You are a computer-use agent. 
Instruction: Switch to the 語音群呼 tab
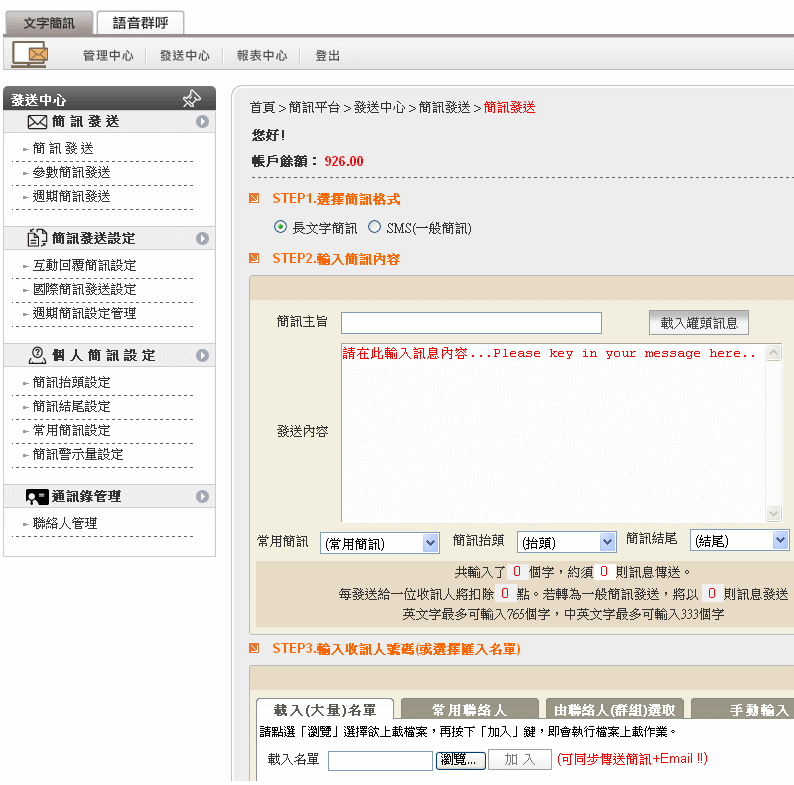140,23
